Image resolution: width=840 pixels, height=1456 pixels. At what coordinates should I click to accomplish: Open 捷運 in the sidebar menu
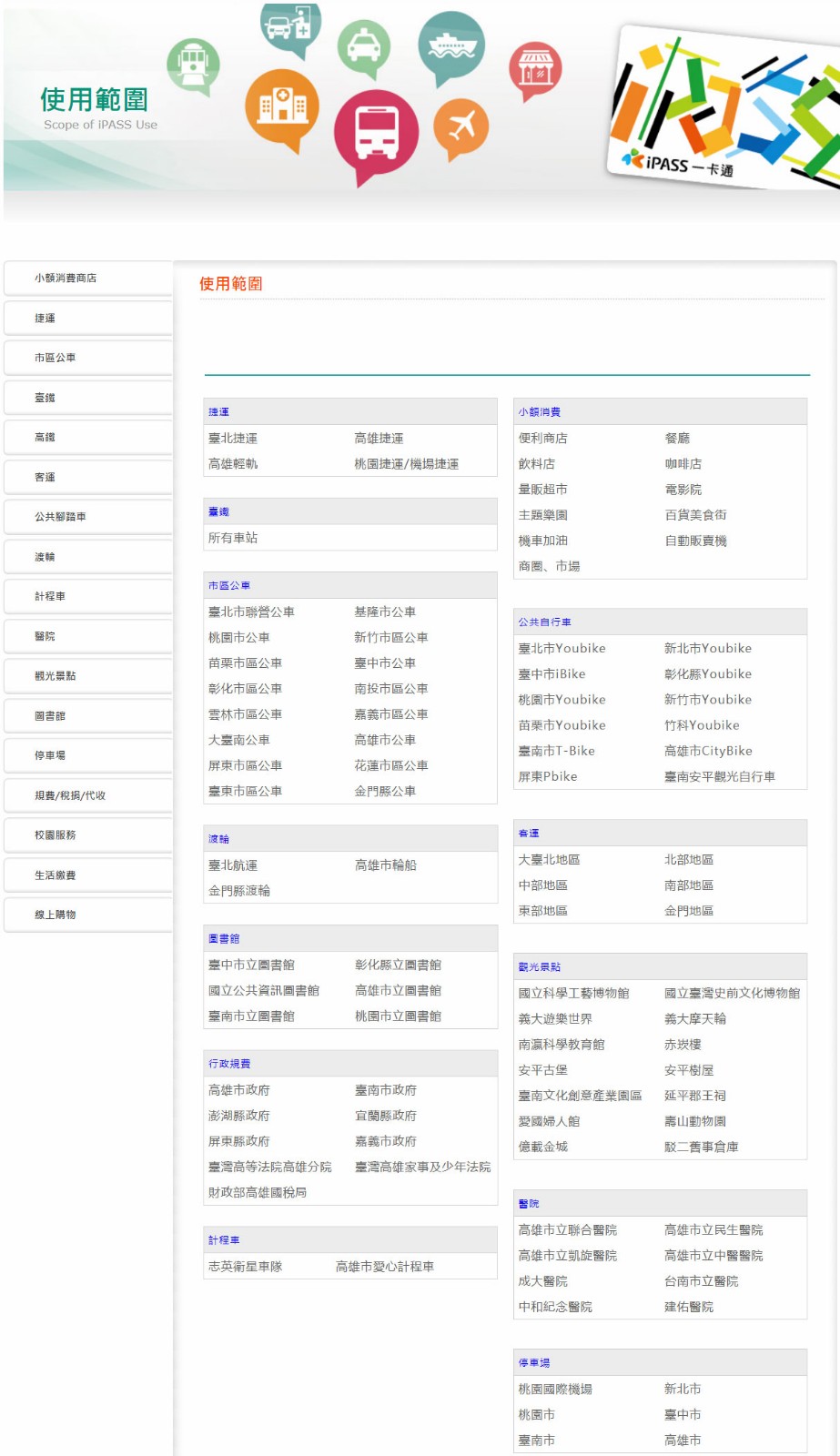pyautogui.click(x=88, y=318)
